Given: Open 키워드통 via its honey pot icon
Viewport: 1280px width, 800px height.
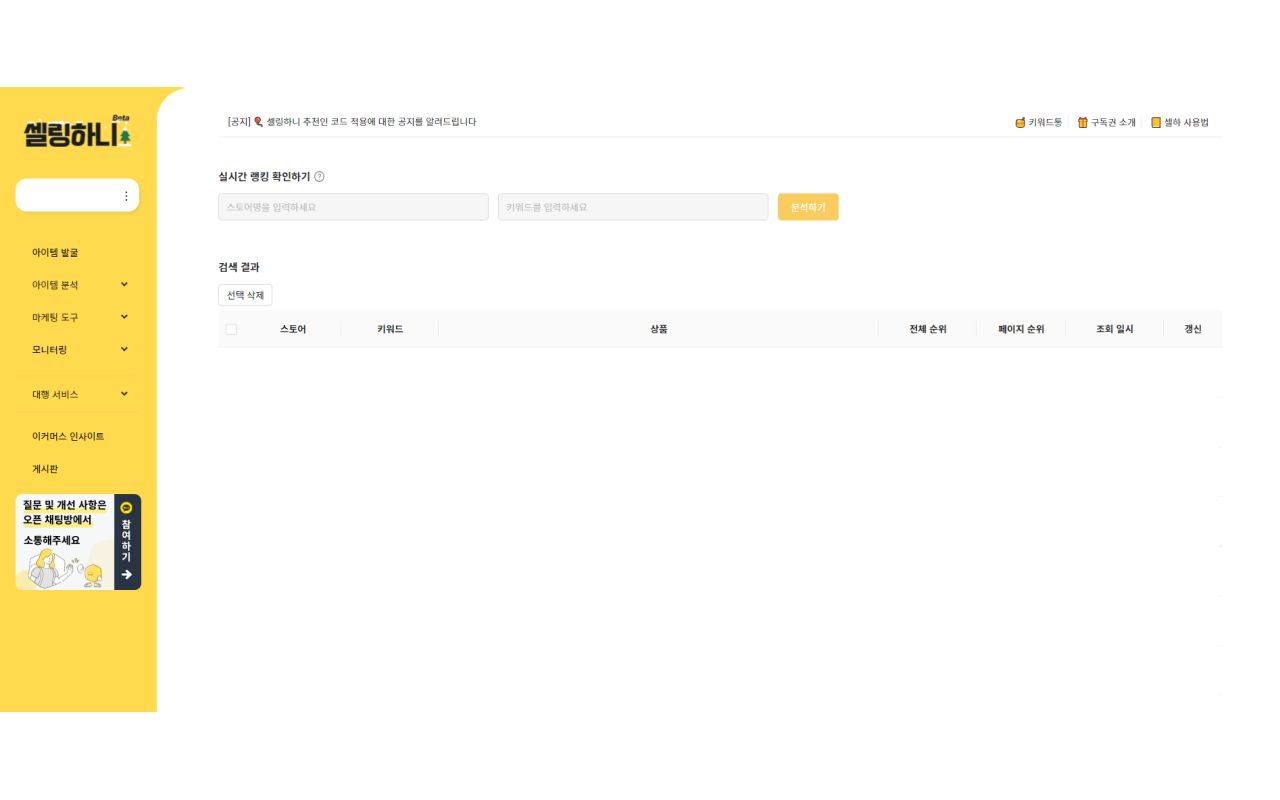Looking at the screenshot, I should [1020, 123].
